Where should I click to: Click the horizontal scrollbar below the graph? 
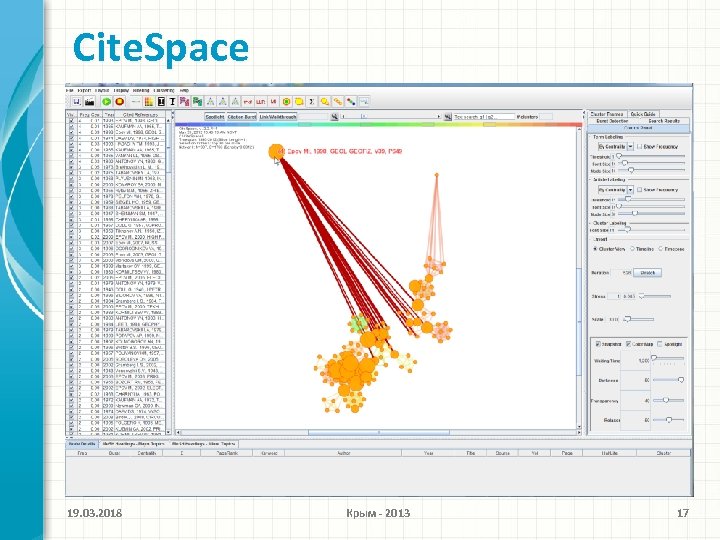coord(378,433)
